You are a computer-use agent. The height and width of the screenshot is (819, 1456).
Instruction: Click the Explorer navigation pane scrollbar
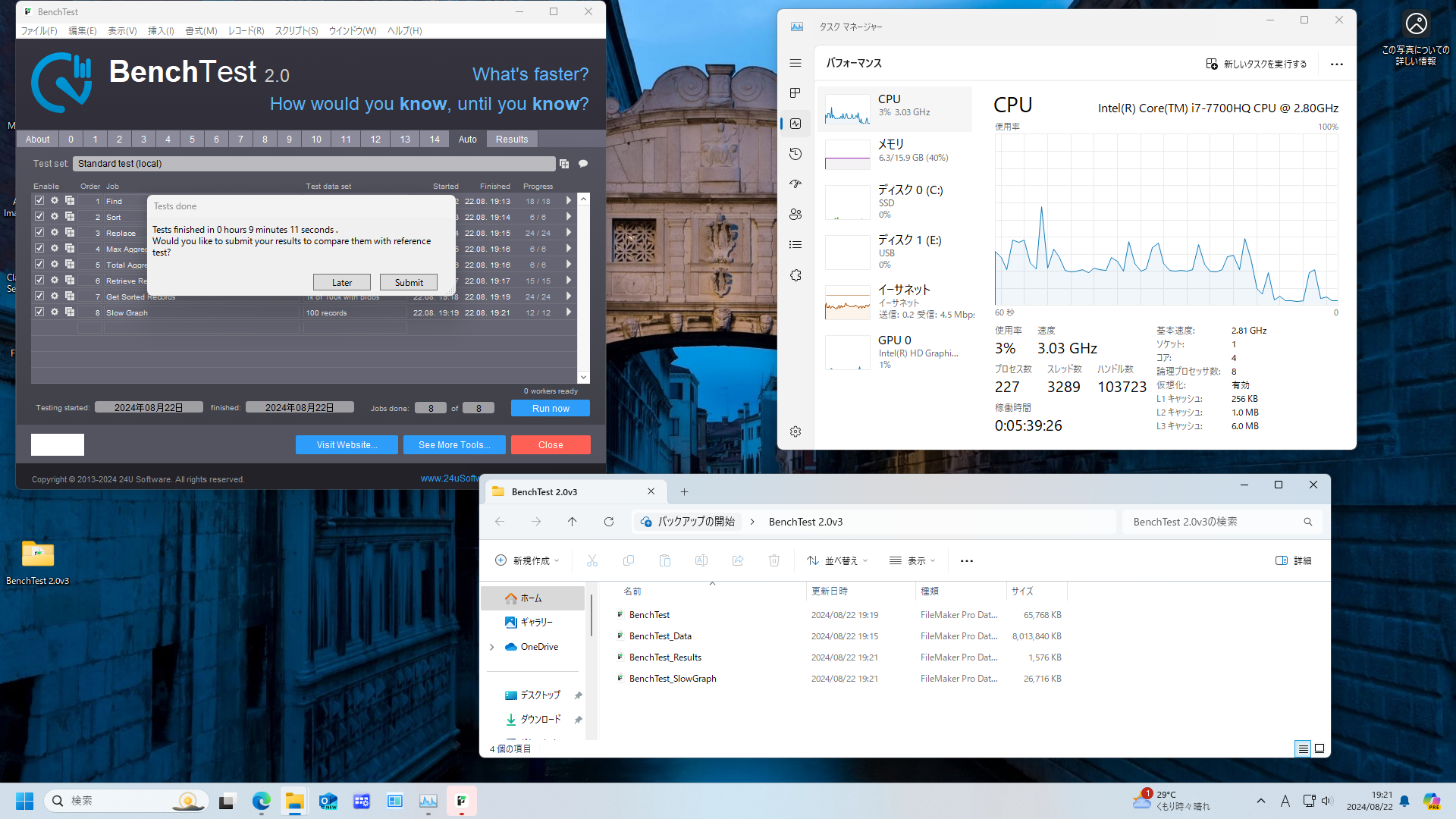tap(591, 615)
